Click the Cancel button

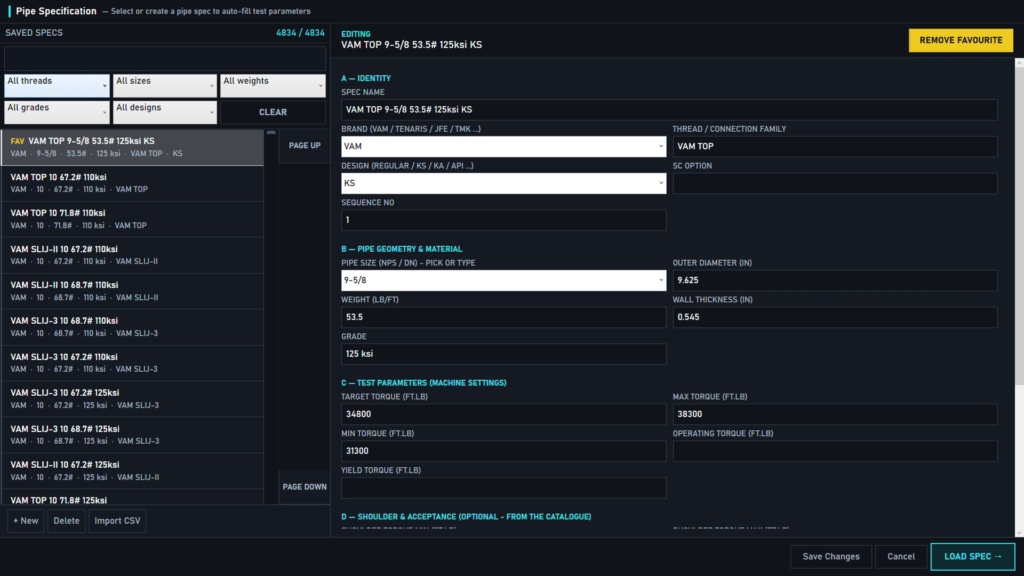(x=901, y=556)
